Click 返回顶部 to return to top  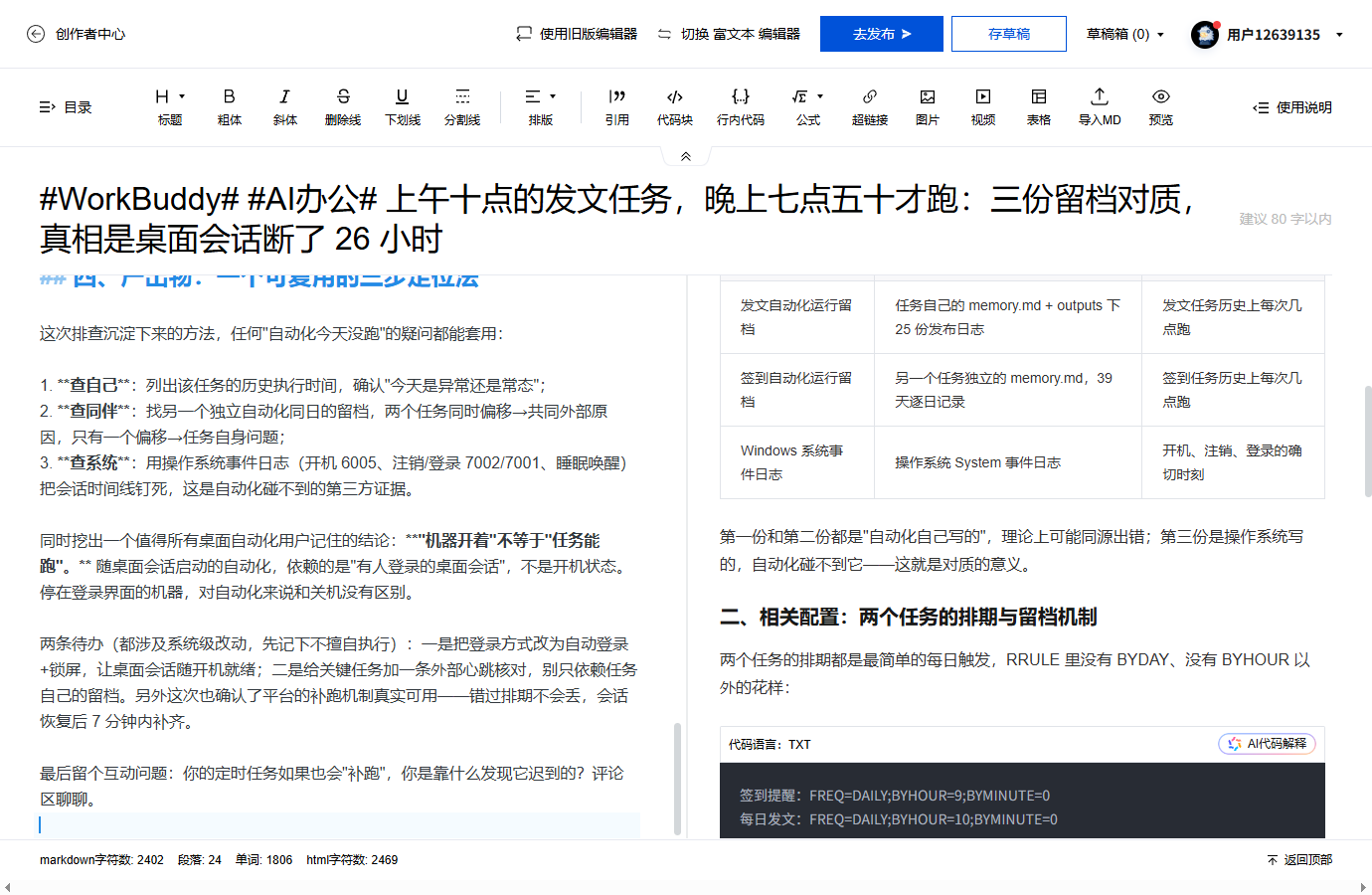click(x=1299, y=860)
